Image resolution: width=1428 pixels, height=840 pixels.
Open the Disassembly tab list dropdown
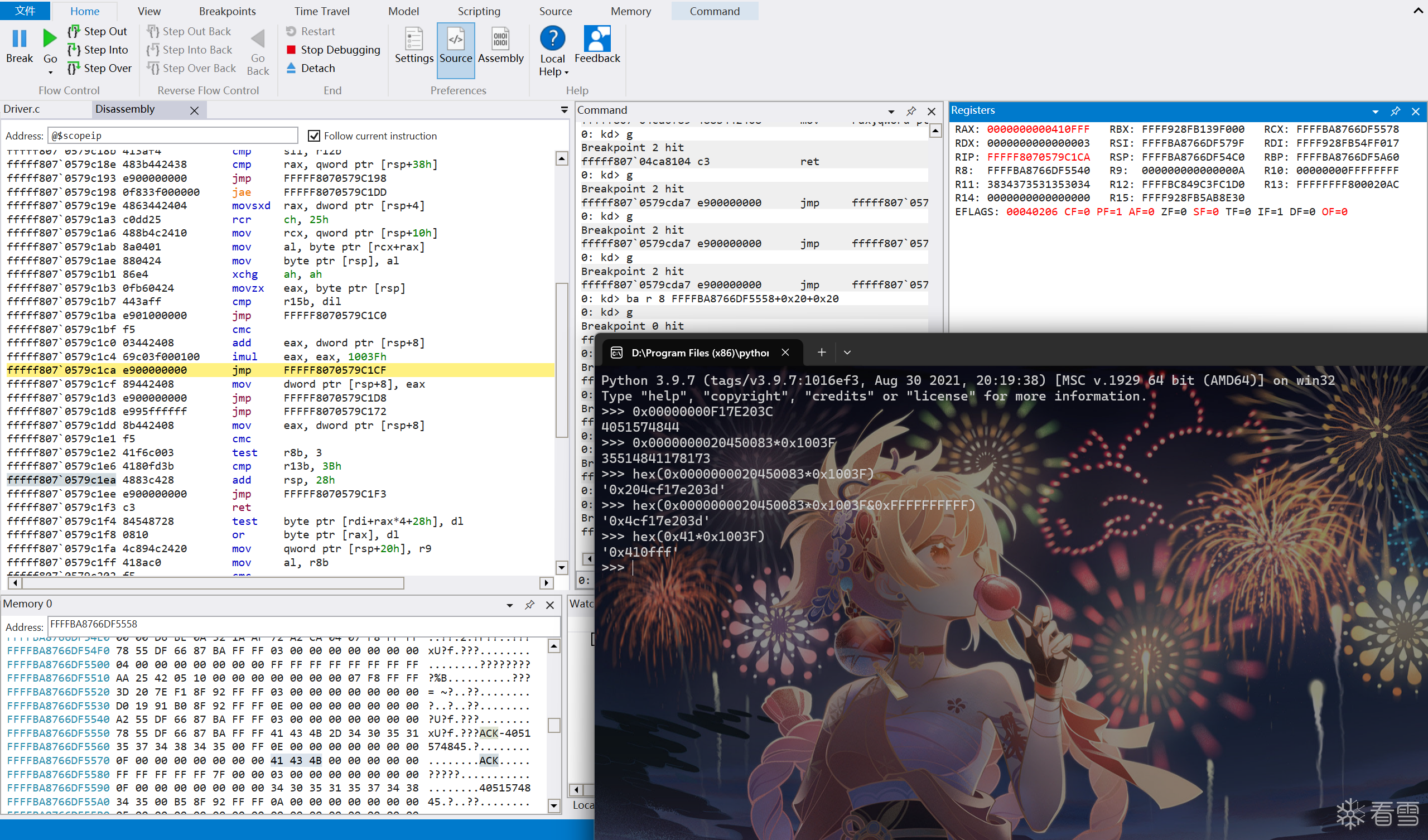point(564,110)
